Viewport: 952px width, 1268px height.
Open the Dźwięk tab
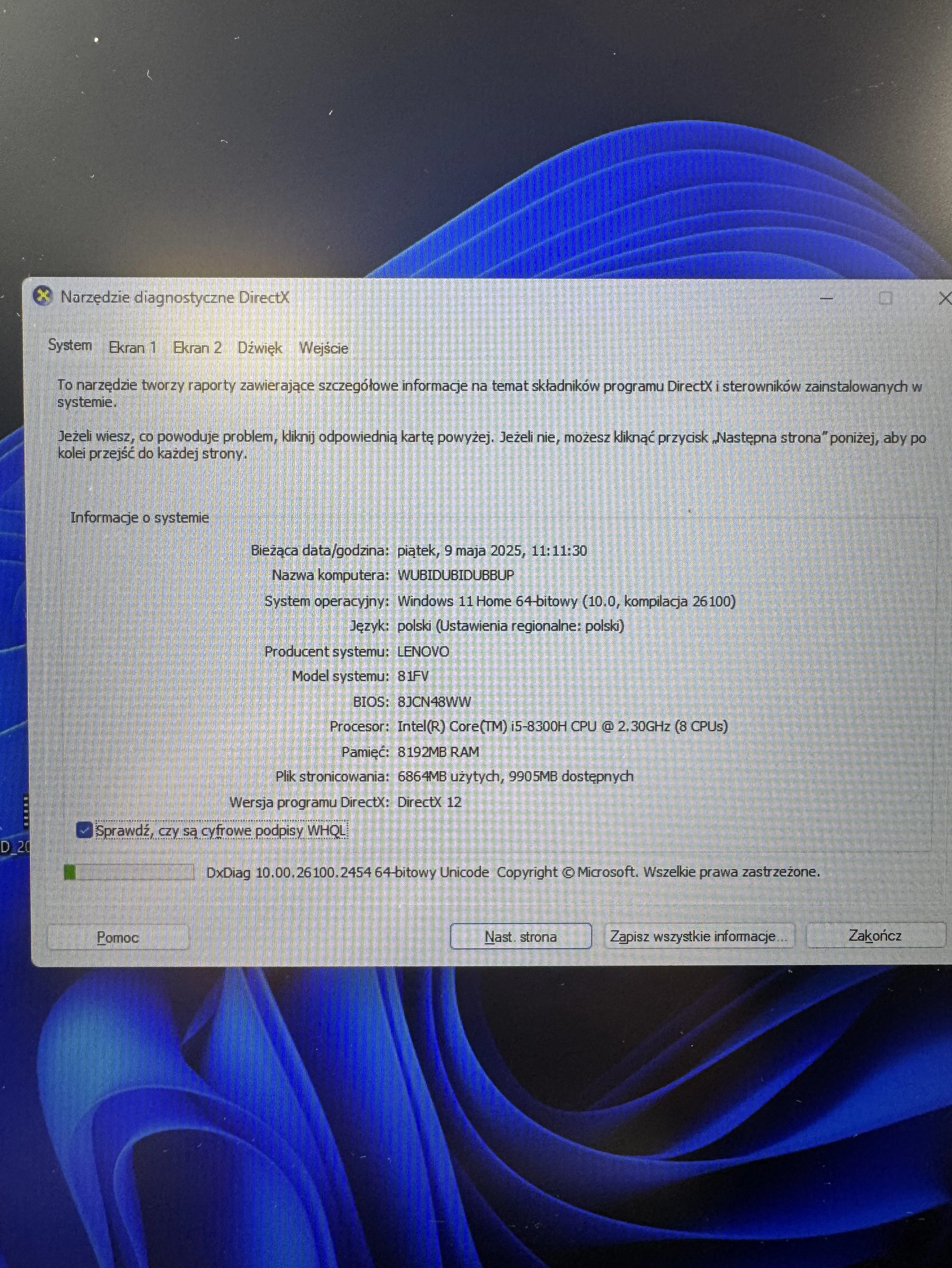[x=260, y=348]
